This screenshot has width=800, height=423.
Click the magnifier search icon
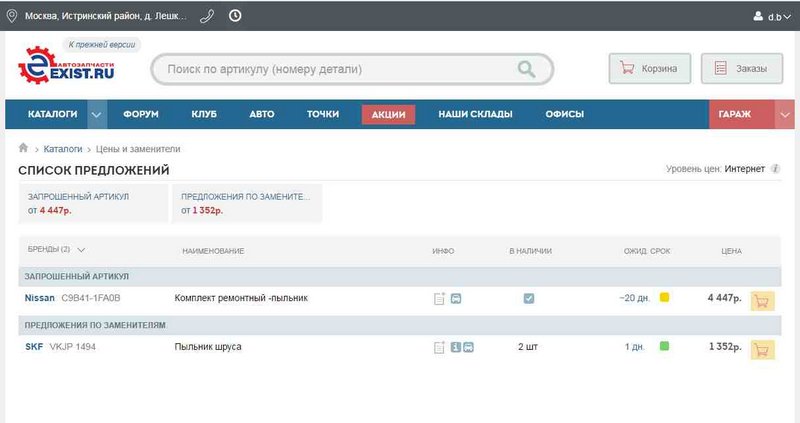pyautogui.click(x=526, y=69)
